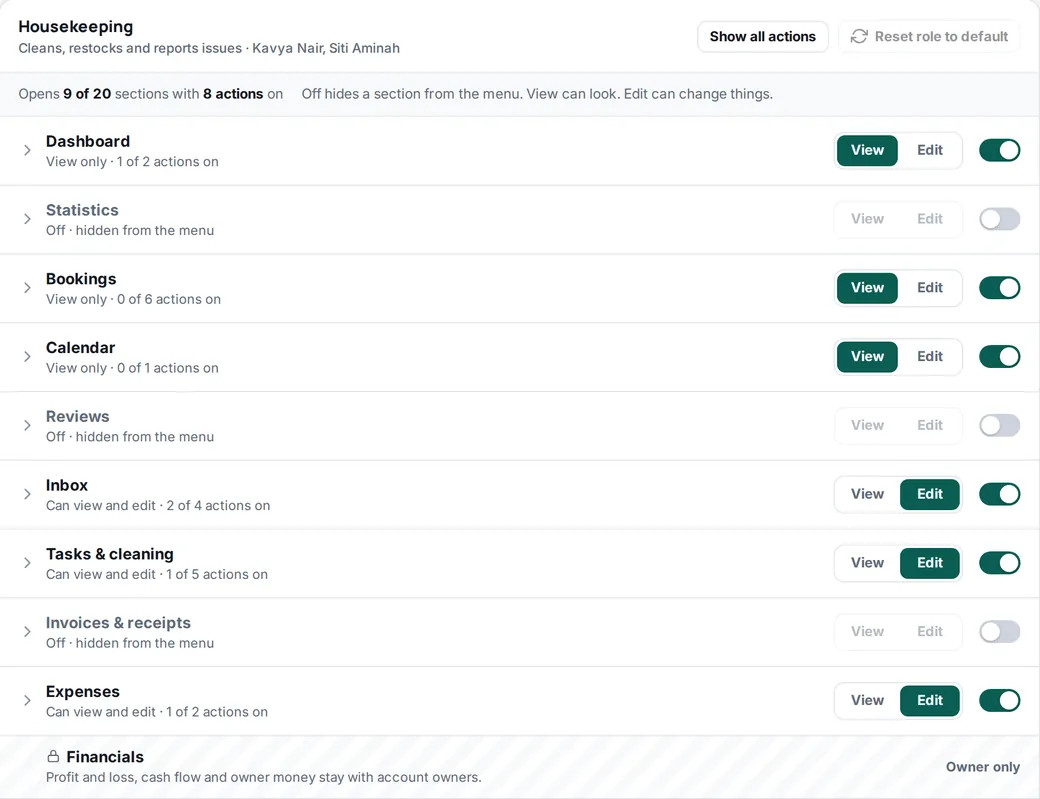Click the Financials locked section title
The width and height of the screenshot is (1040, 799).
105,757
